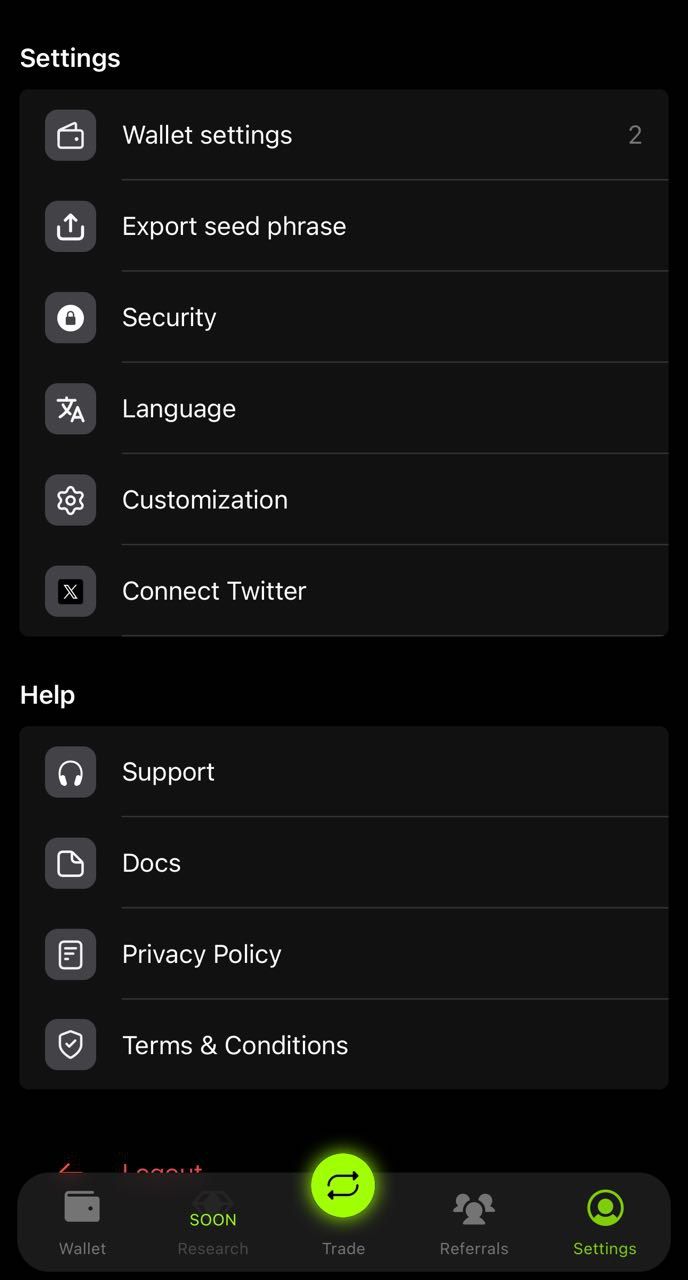Tap the Docs document icon
The image size is (688, 1280).
click(x=70, y=862)
